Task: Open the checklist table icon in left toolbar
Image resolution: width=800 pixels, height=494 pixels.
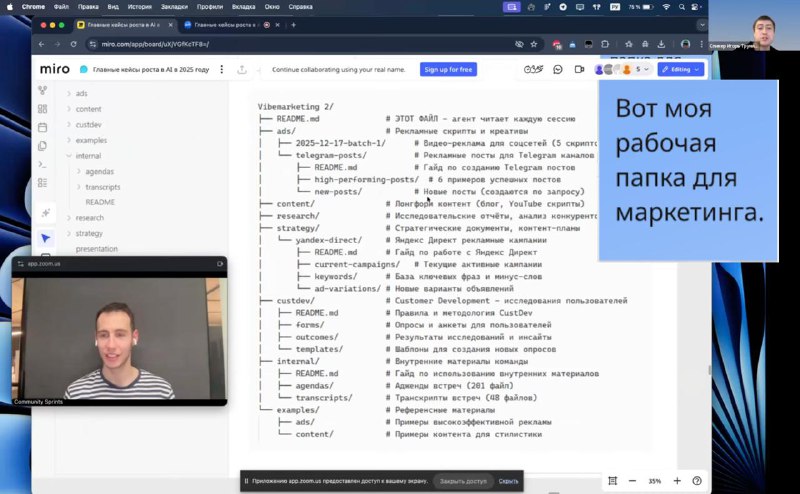Action: (43, 183)
